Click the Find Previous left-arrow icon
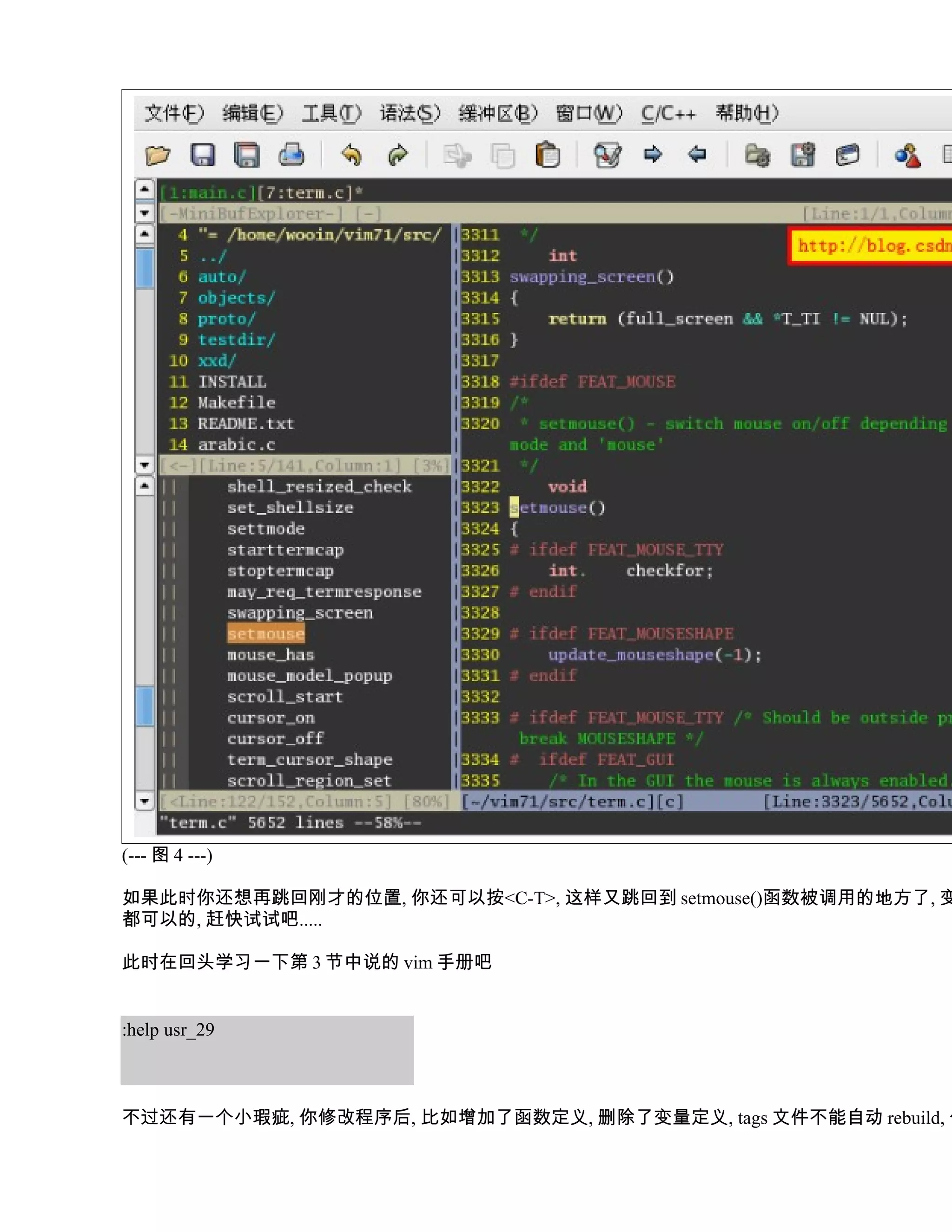The width and height of the screenshot is (952, 1232). pos(697,154)
